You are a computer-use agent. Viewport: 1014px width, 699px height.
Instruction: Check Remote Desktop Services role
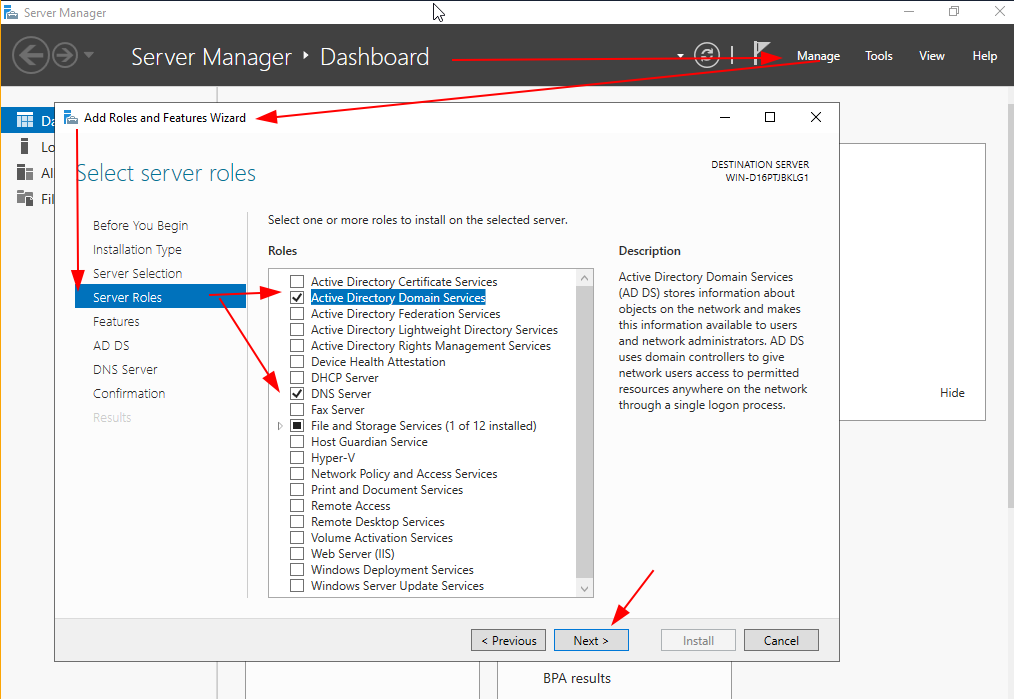pos(297,522)
